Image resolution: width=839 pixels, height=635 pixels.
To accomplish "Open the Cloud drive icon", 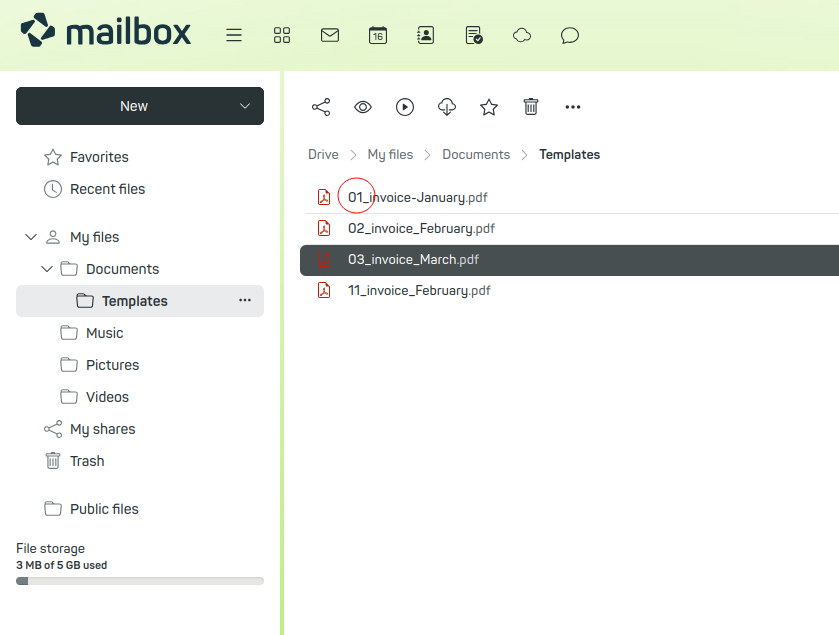I will [x=521, y=35].
